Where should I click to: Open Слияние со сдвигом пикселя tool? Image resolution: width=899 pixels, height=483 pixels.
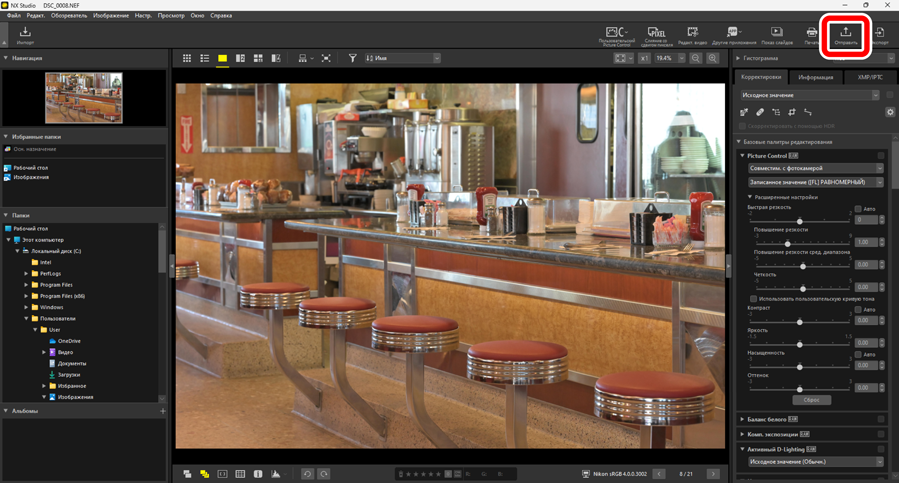[x=656, y=35]
